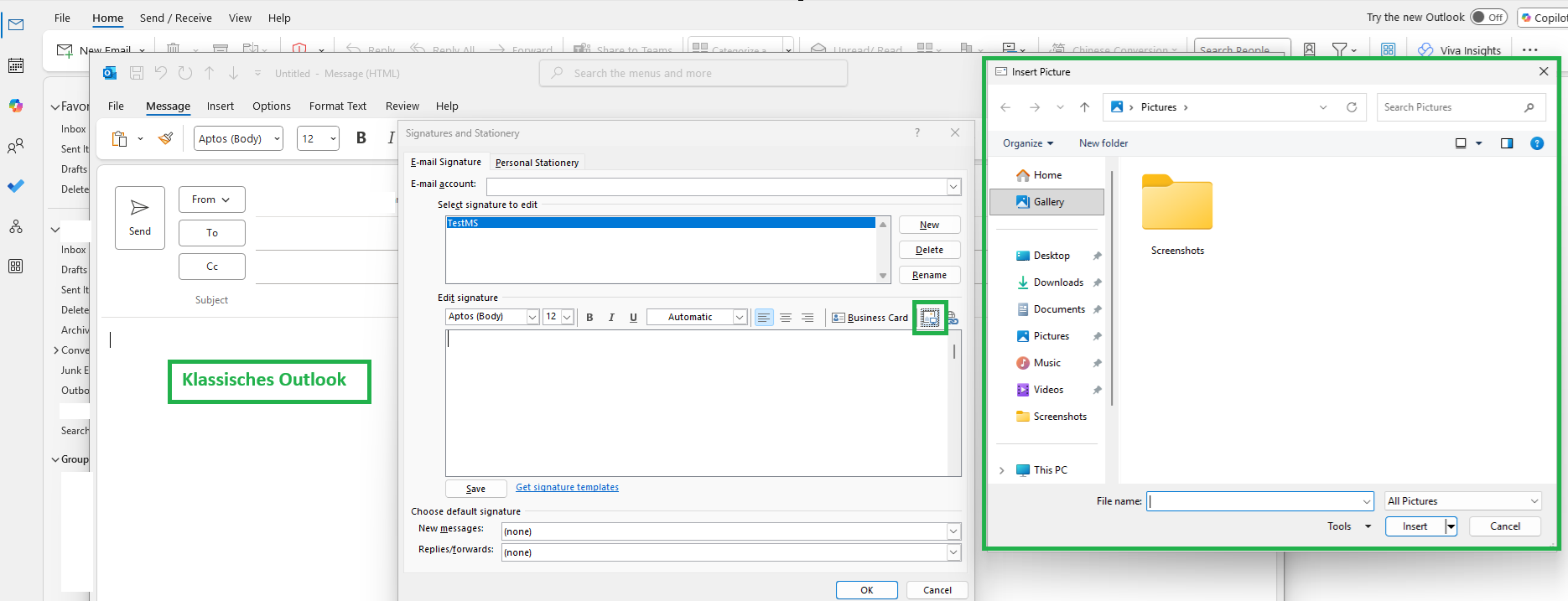Select TestMS in the signature list
The width and height of the screenshot is (1568, 601).
point(661,223)
